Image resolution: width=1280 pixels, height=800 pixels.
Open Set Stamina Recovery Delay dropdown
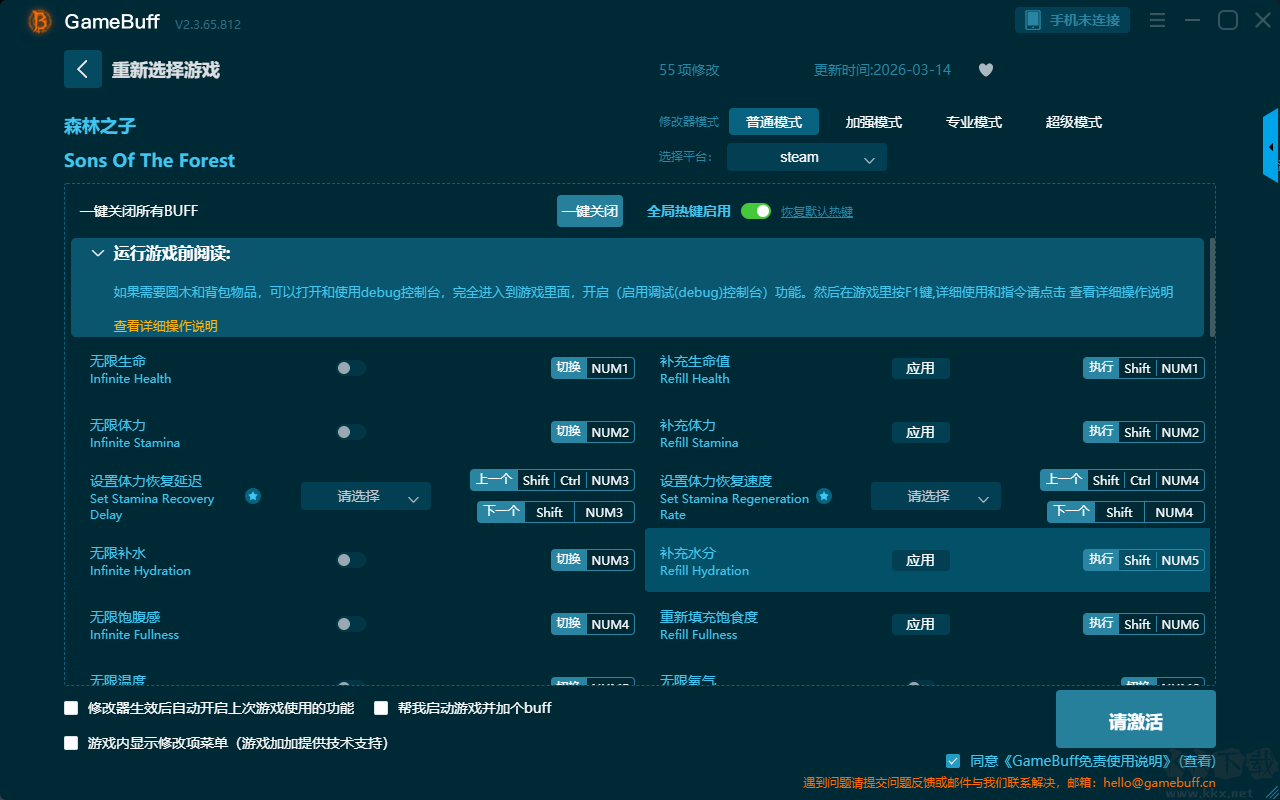pos(366,496)
